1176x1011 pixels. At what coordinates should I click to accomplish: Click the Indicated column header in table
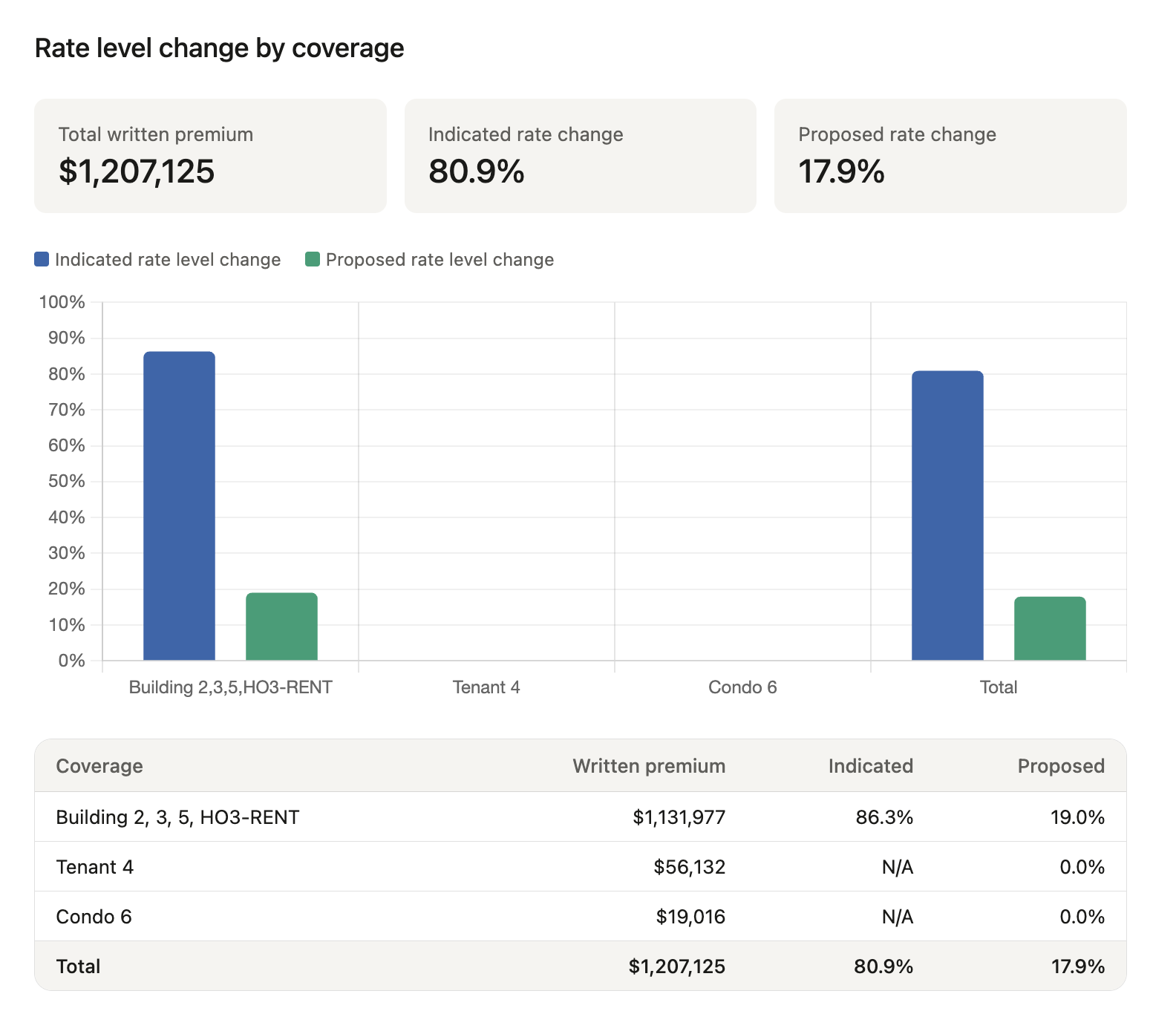(x=870, y=766)
